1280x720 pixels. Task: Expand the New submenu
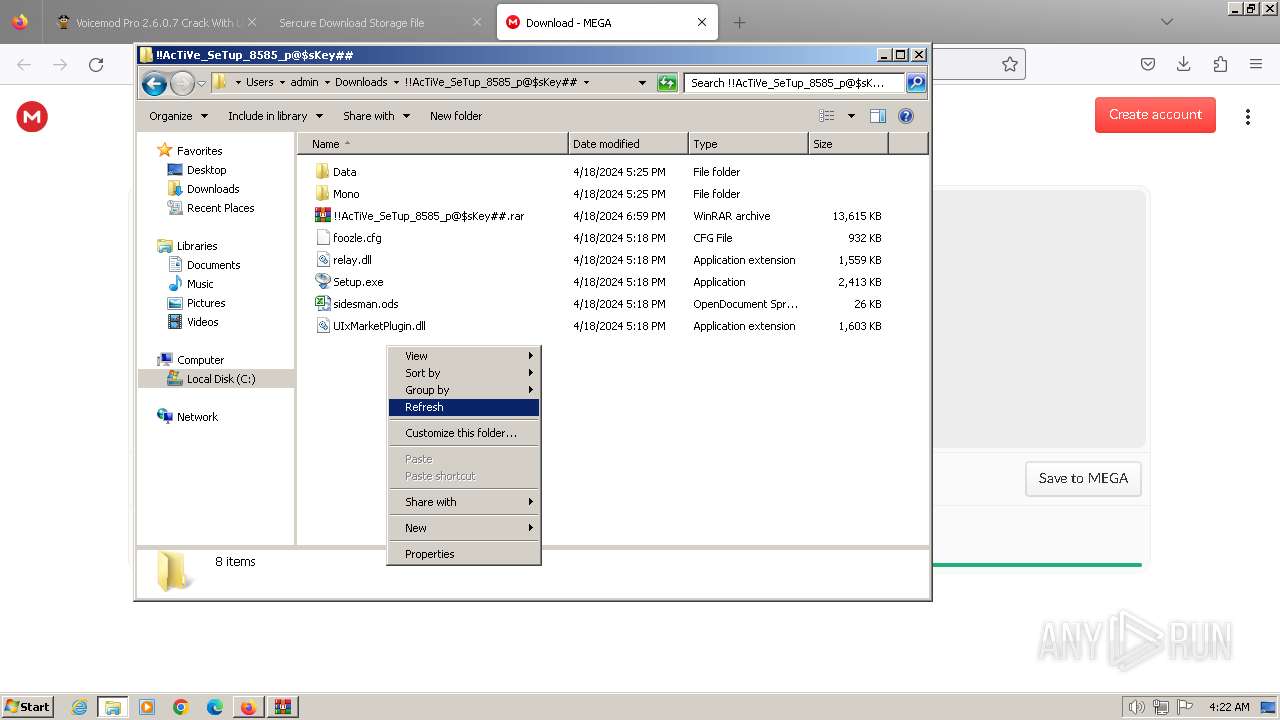(464, 528)
